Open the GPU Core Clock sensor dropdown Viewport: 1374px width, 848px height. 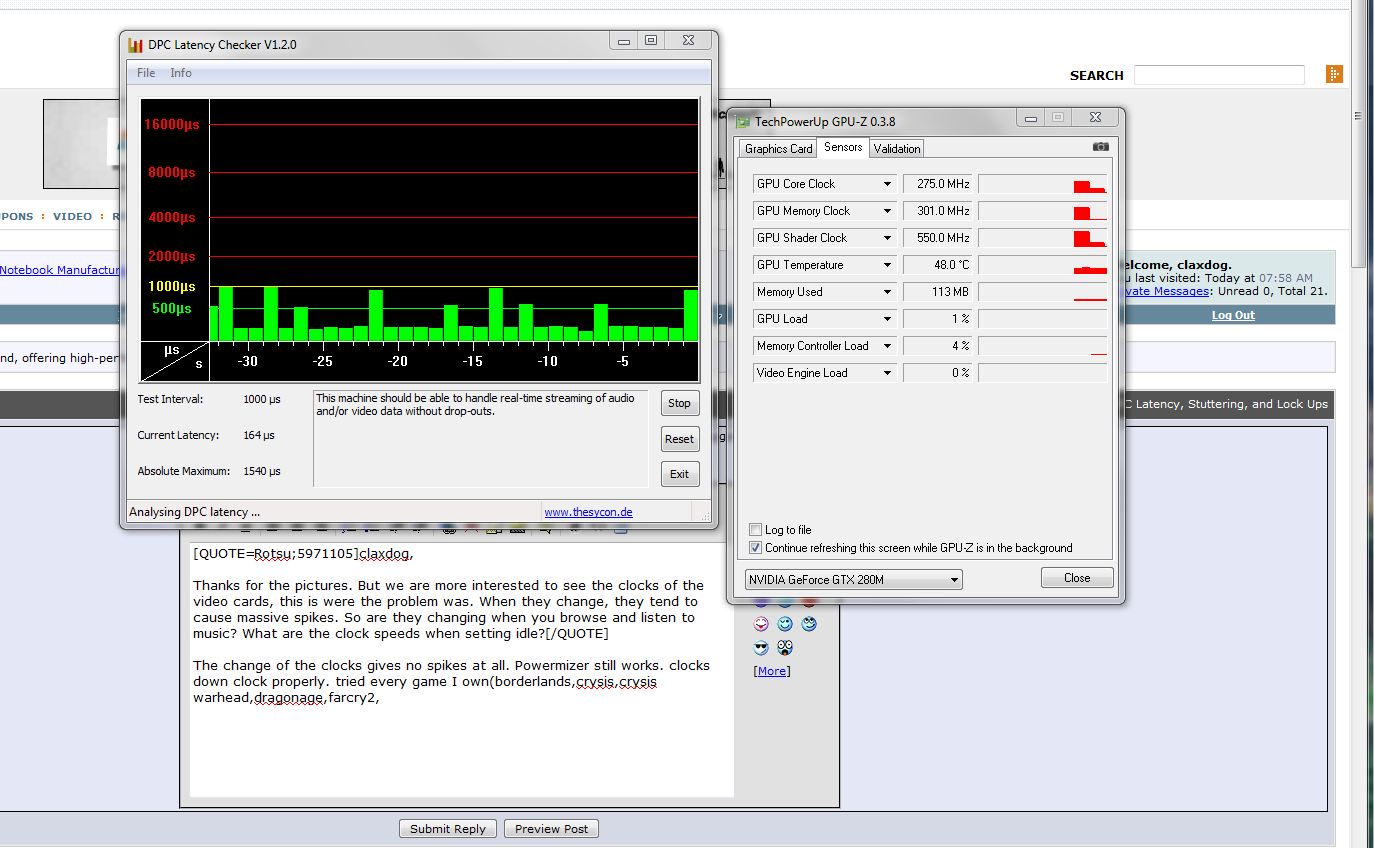coord(887,184)
